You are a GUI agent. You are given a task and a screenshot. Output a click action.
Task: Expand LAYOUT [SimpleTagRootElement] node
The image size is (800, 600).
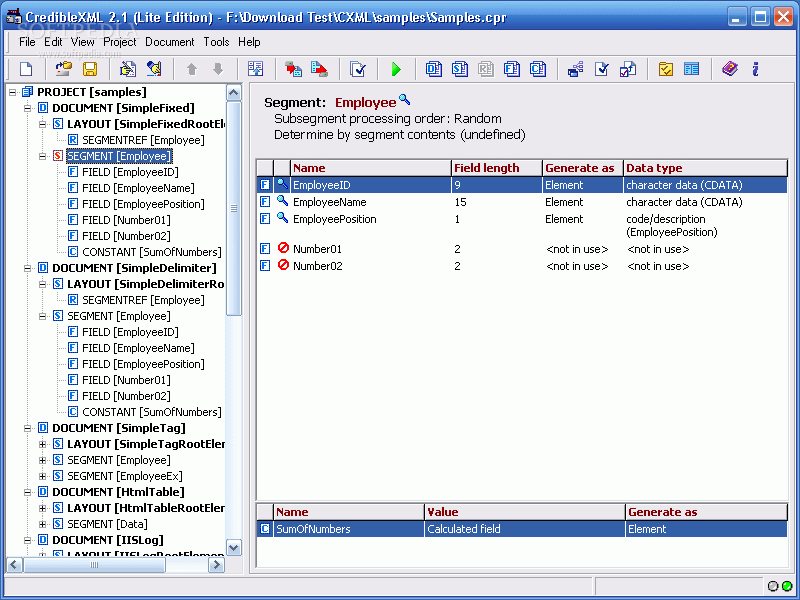point(43,444)
